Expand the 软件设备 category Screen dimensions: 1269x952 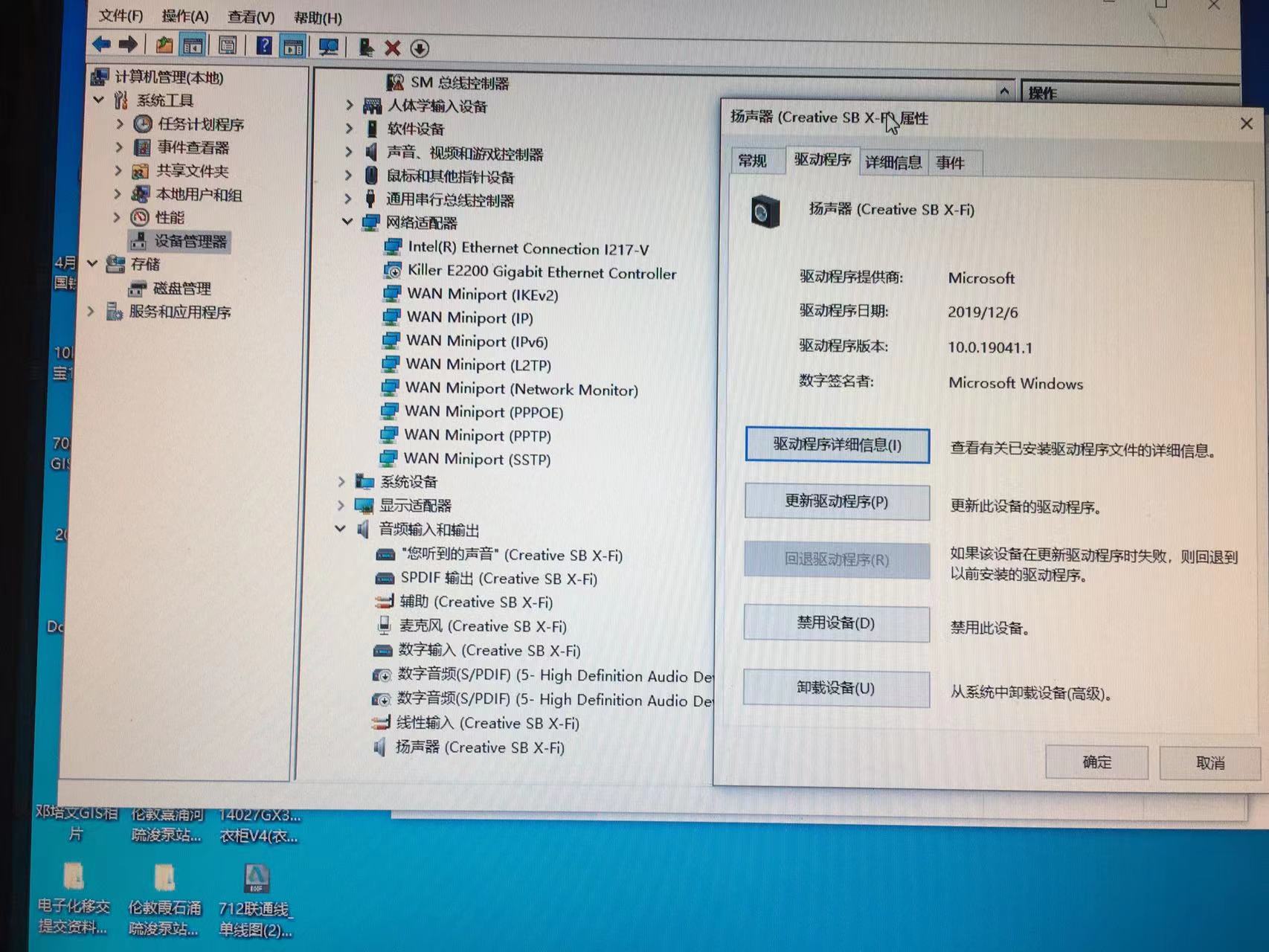(349, 129)
